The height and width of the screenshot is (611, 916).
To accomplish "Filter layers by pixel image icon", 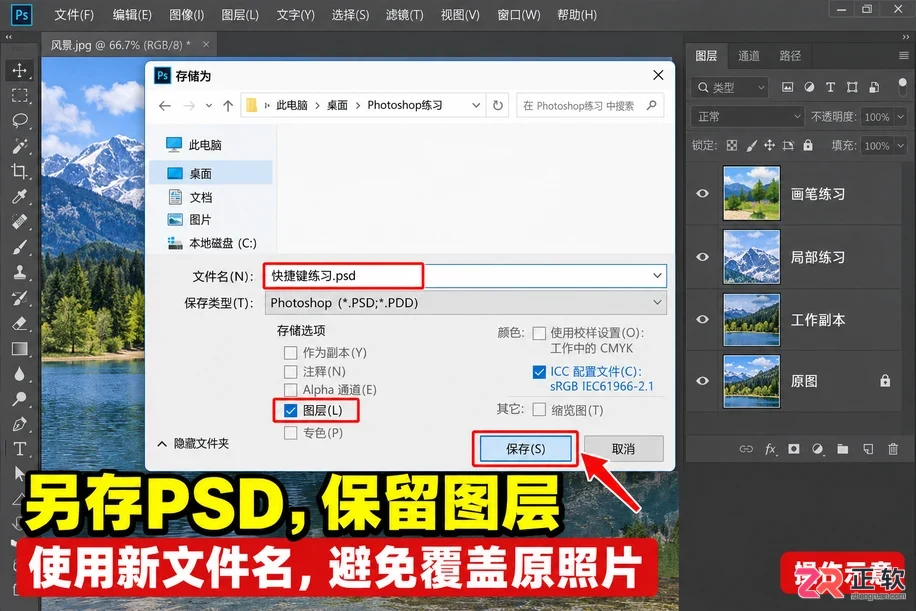I will coord(787,87).
